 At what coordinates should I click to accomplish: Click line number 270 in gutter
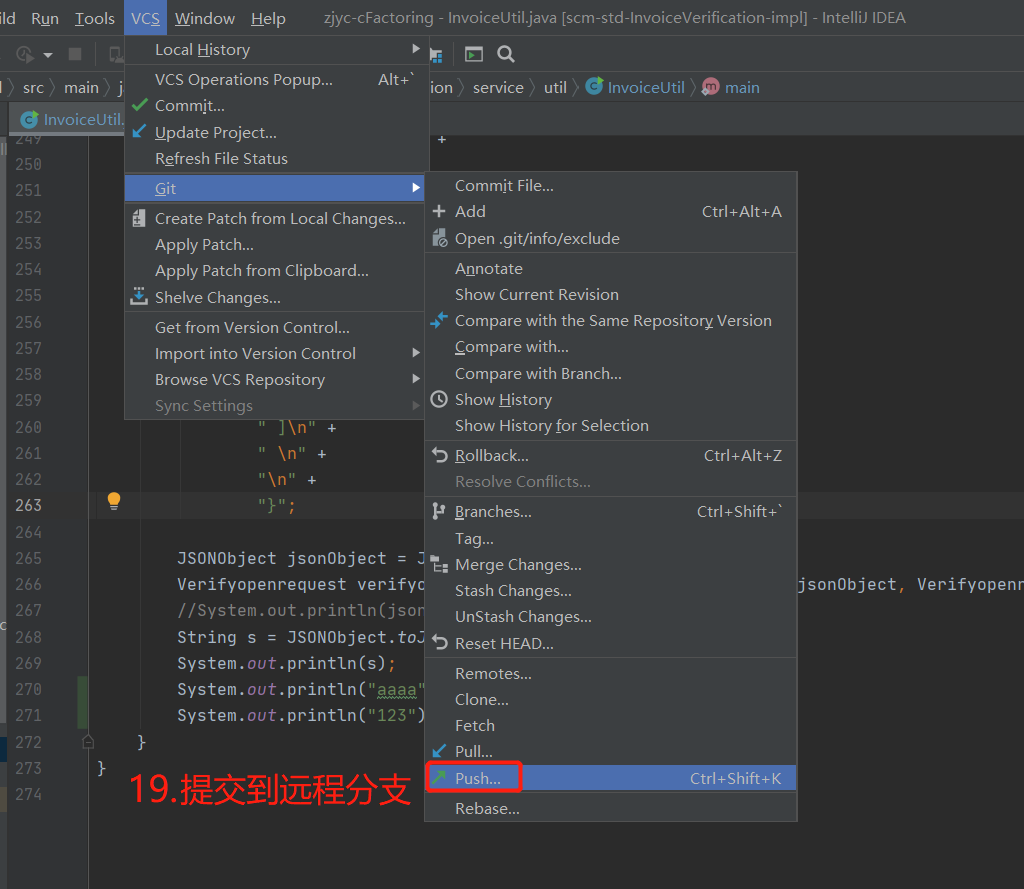[28, 689]
